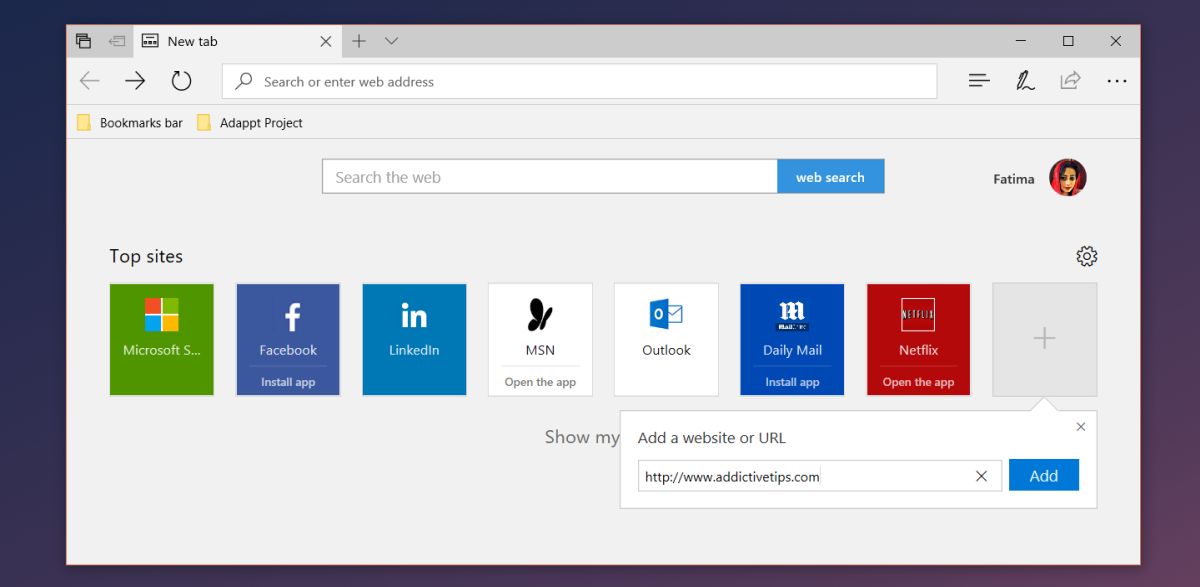
Task: Open a new tab with the plus icon
Action: pos(359,41)
